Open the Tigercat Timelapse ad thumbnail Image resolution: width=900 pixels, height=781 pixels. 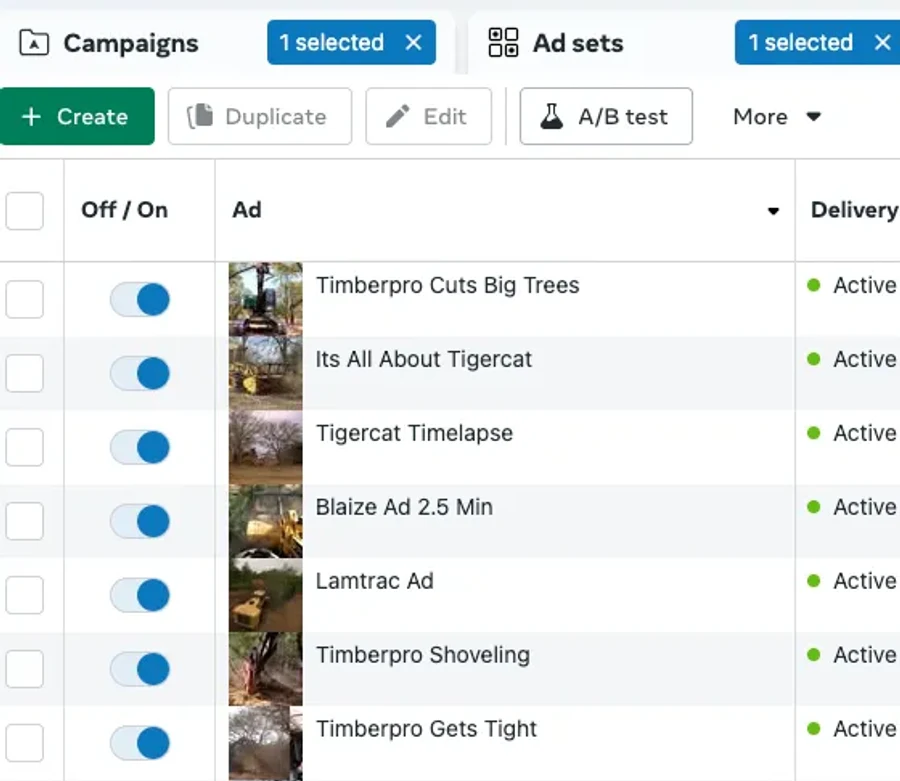[265, 447]
